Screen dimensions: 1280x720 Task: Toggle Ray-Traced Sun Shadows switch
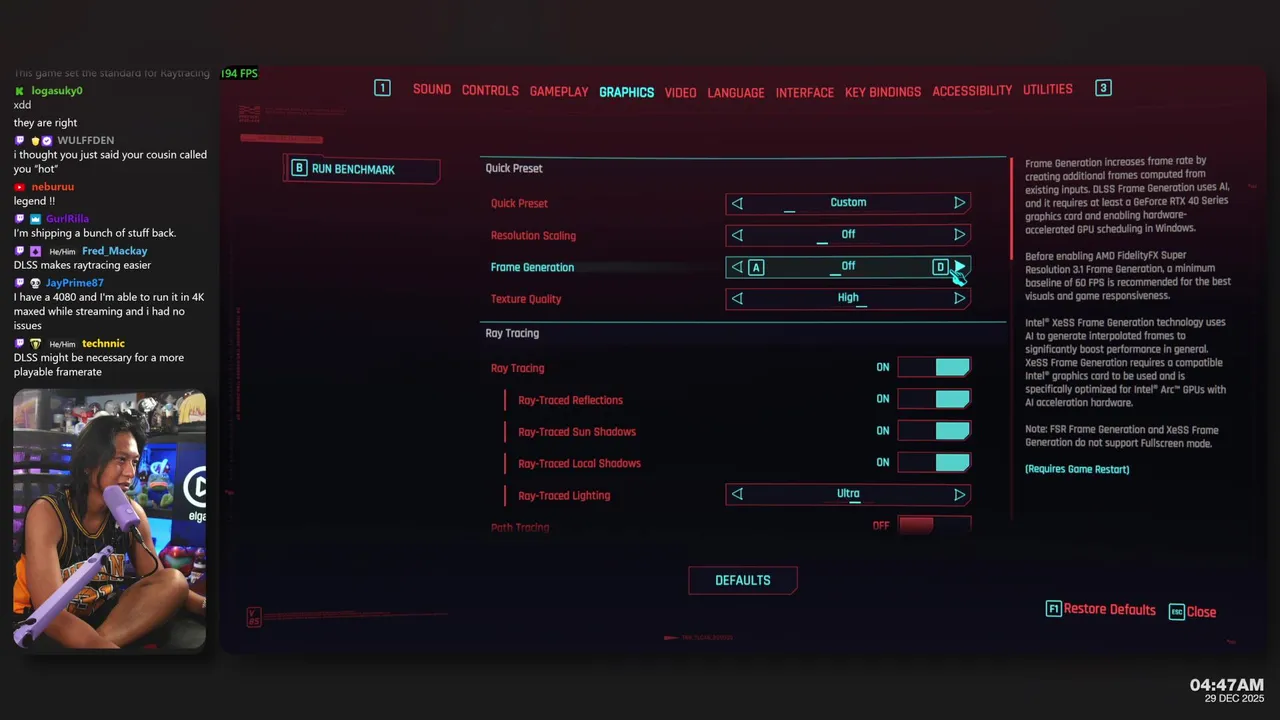(x=934, y=431)
